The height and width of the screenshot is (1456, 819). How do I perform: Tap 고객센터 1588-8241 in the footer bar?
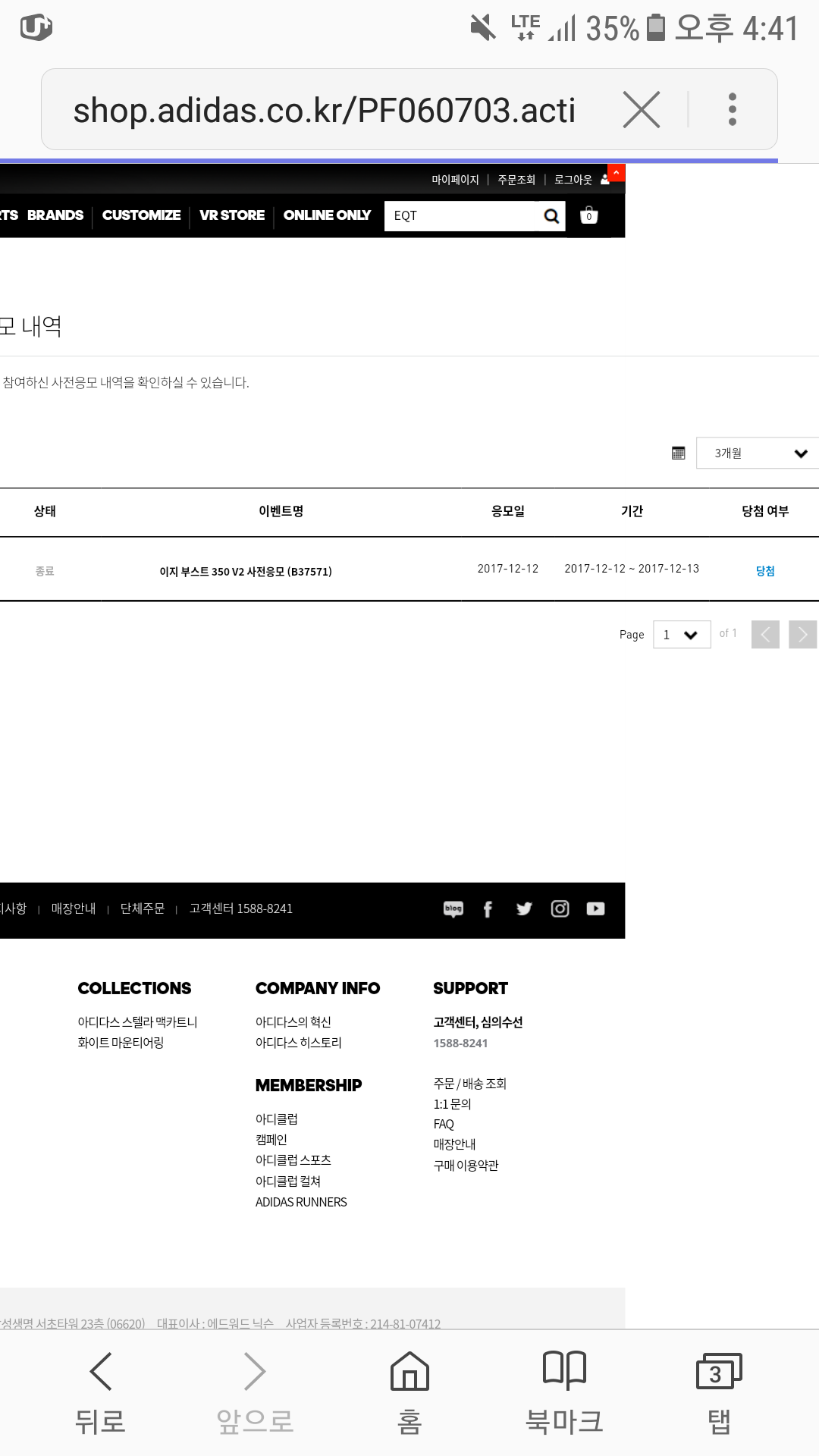tap(240, 908)
